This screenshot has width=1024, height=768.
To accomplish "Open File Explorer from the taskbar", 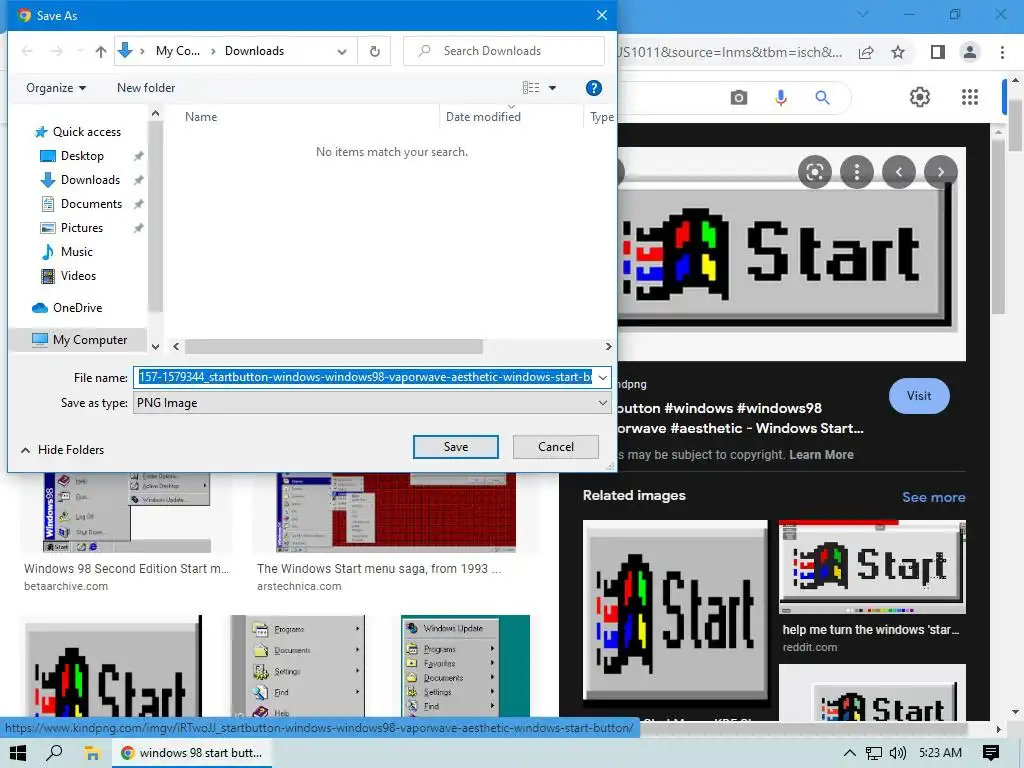I will point(92,753).
